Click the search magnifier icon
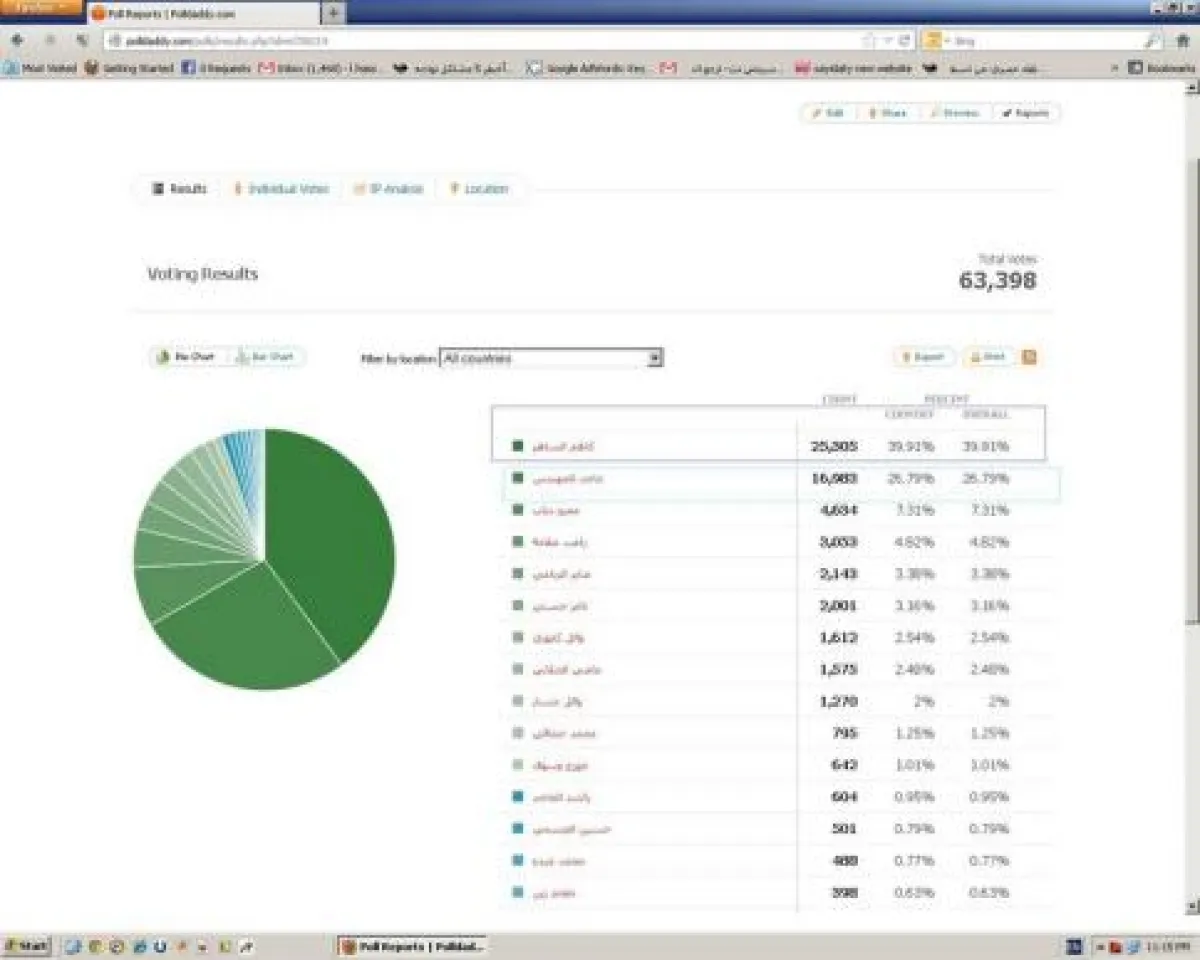This screenshot has width=1200, height=960. [x=1152, y=41]
